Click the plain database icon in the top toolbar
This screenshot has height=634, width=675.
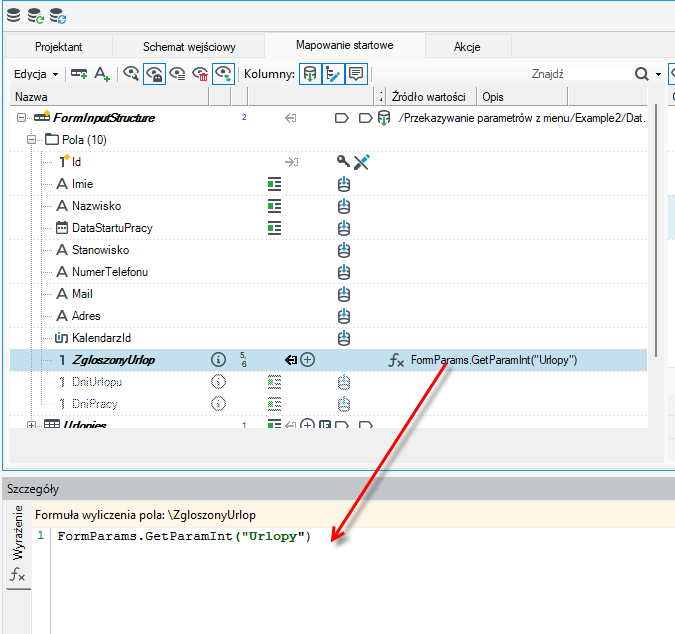click(x=14, y=15)
